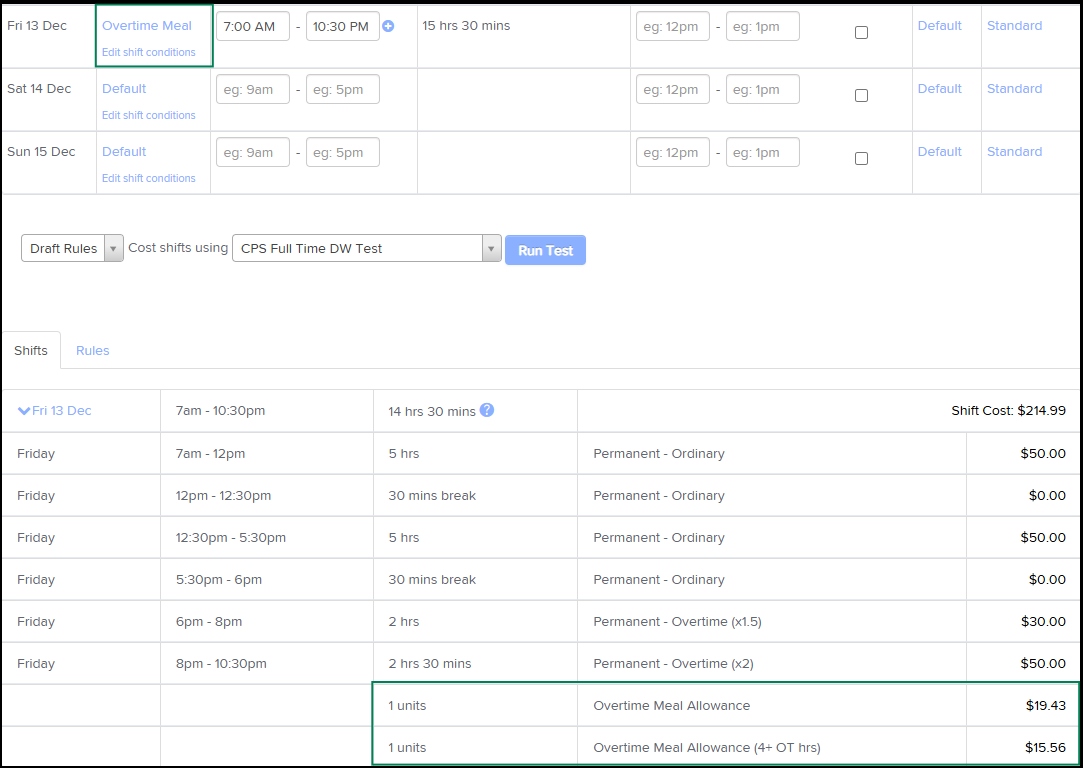Select the Shifts tab
This screenshot has height=768, width=1083.
[31, 351]
